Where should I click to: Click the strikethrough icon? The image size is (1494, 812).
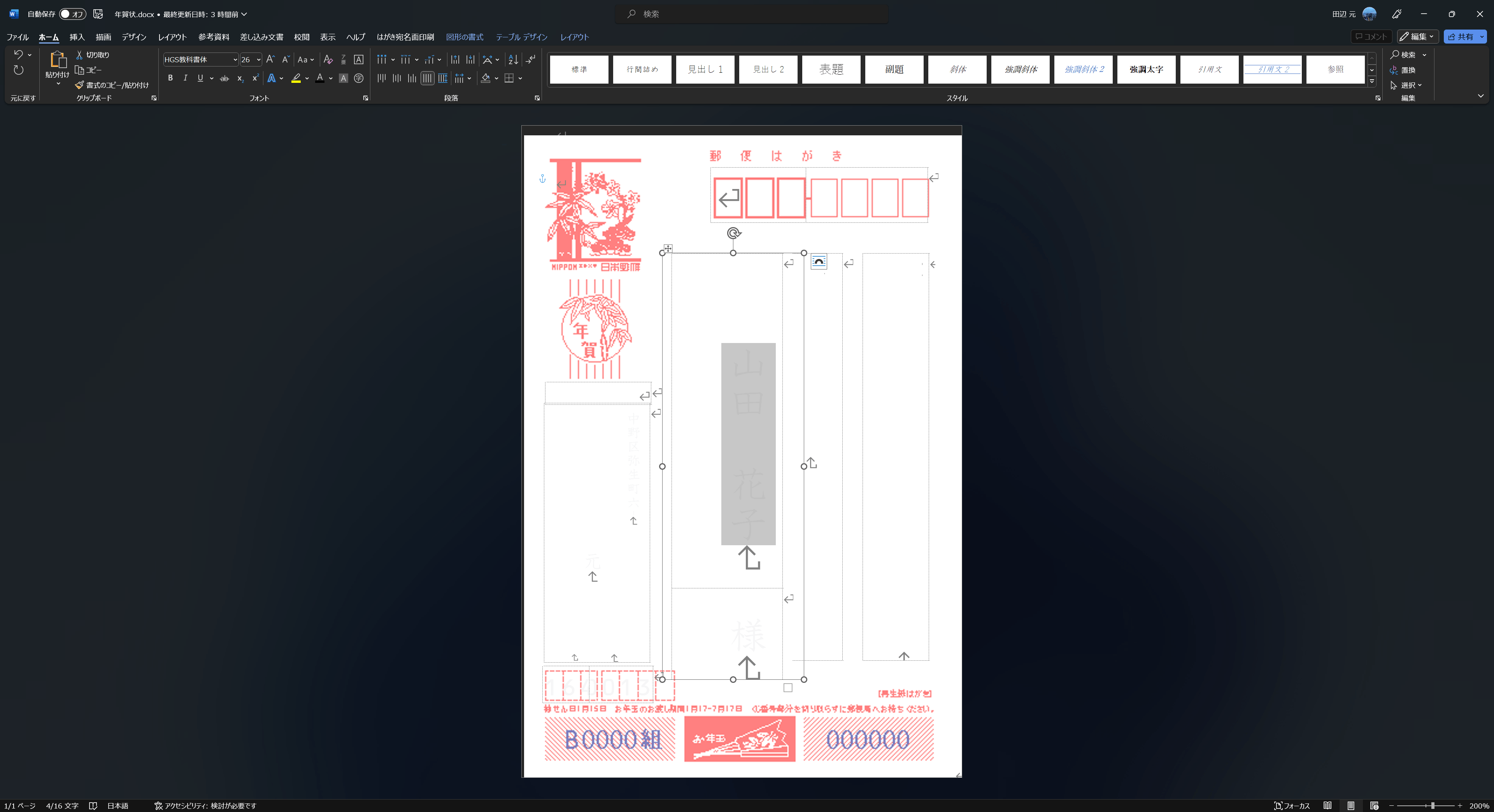pyautogui.click(x=224, y=78)
